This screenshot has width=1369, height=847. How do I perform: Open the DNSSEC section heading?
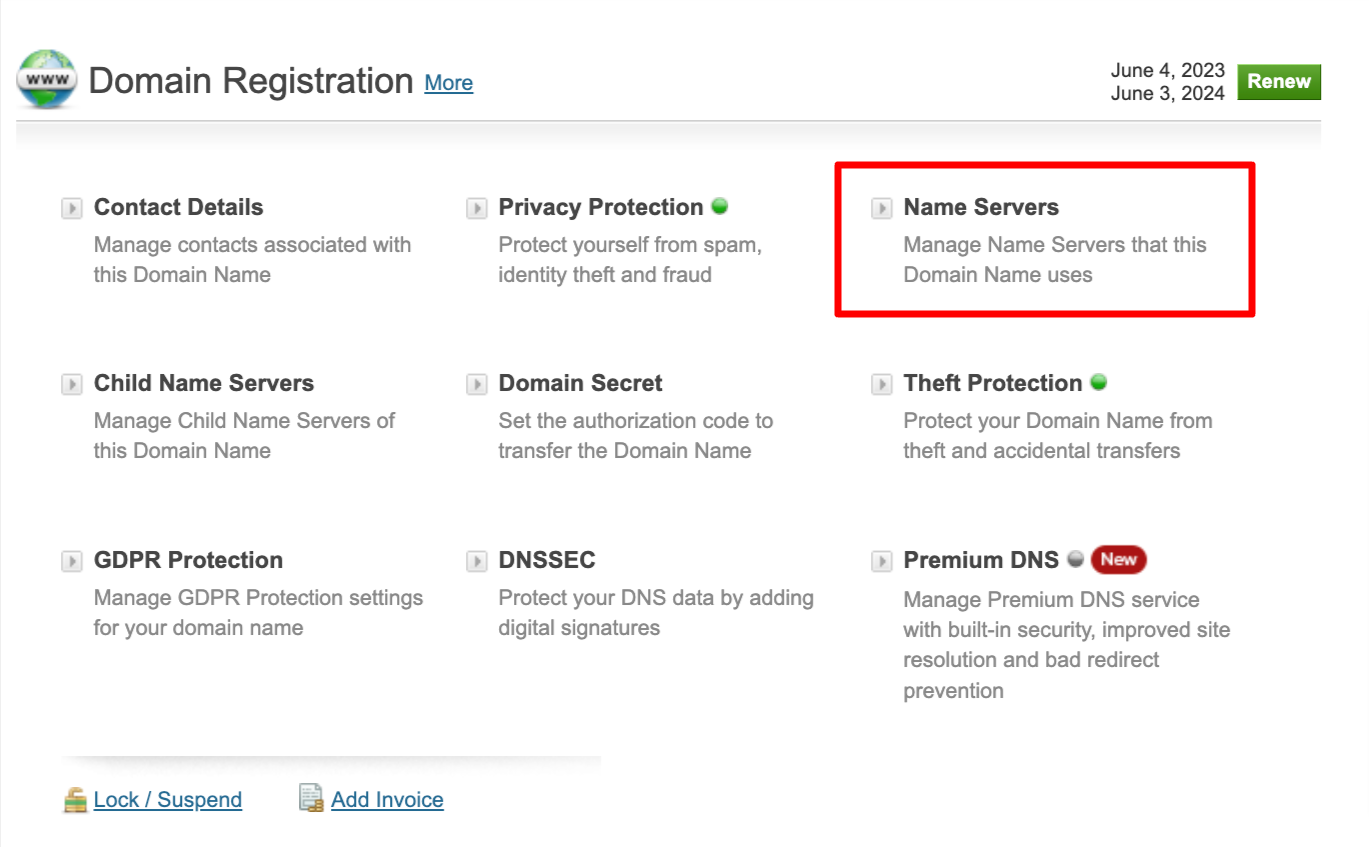[547, 560]
